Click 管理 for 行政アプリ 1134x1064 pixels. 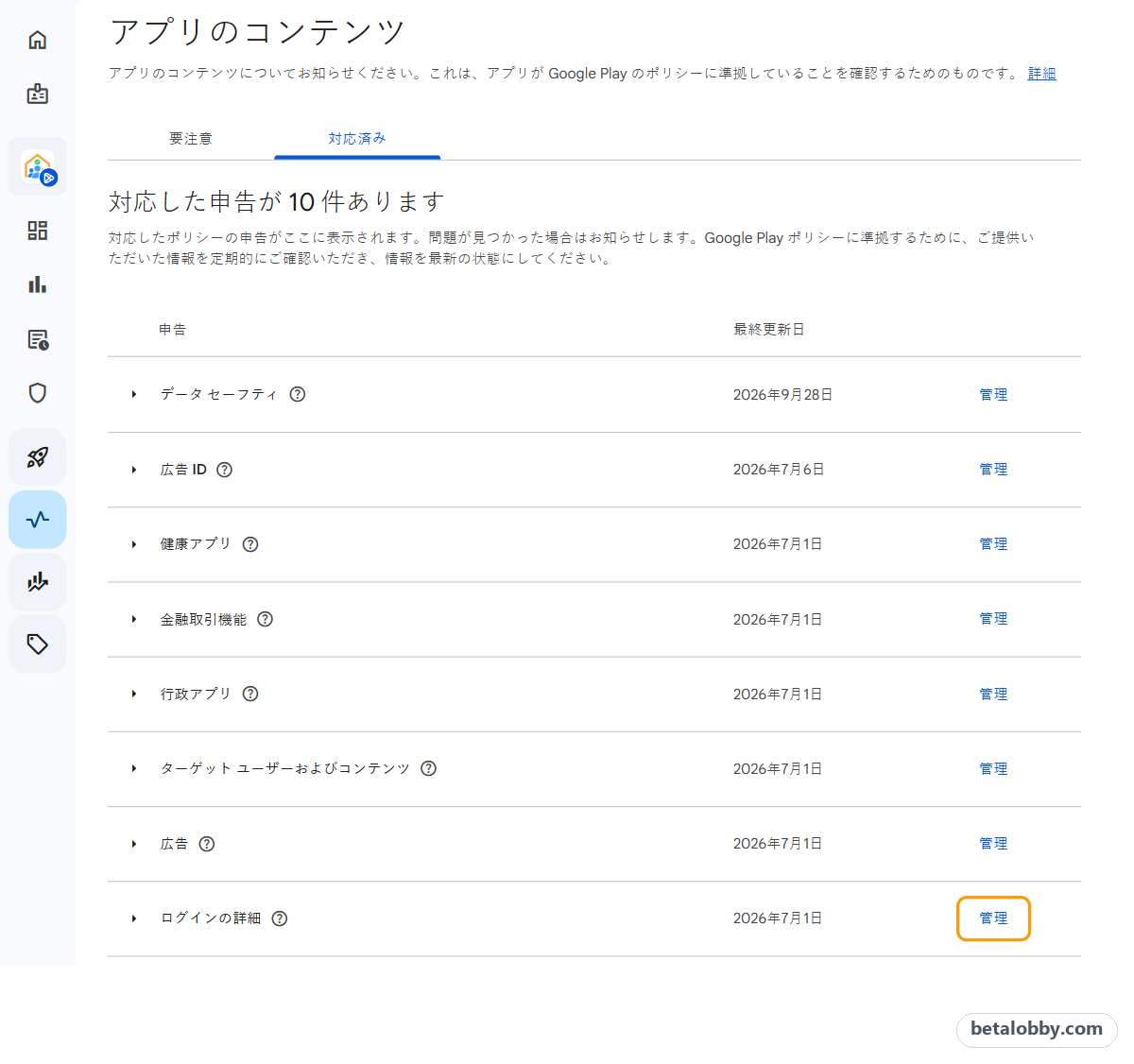993,694
